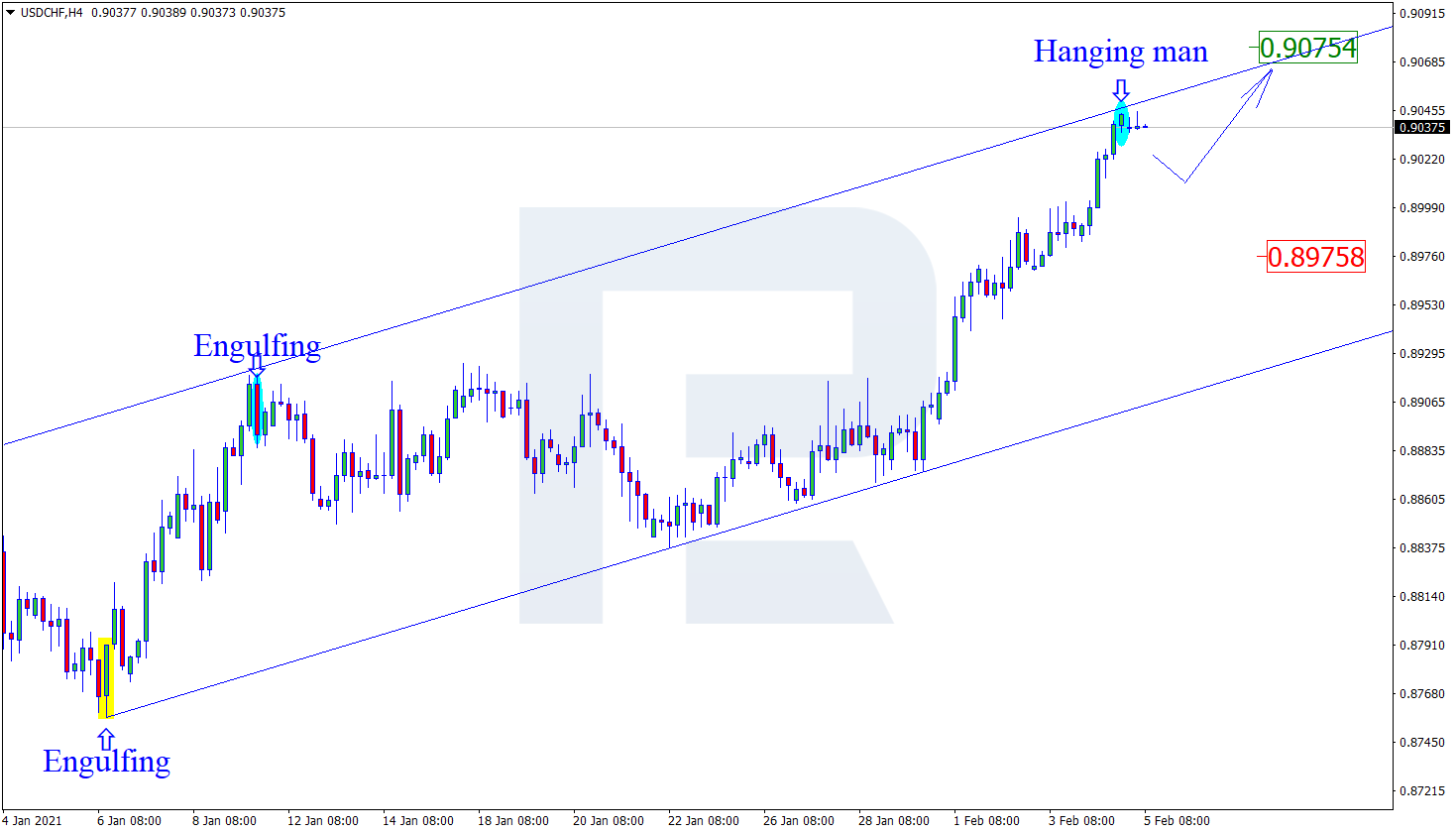1456x833 pixels.
Task: Click the 20 Jan 08:00 time label
Action: [x=609, y=821]
